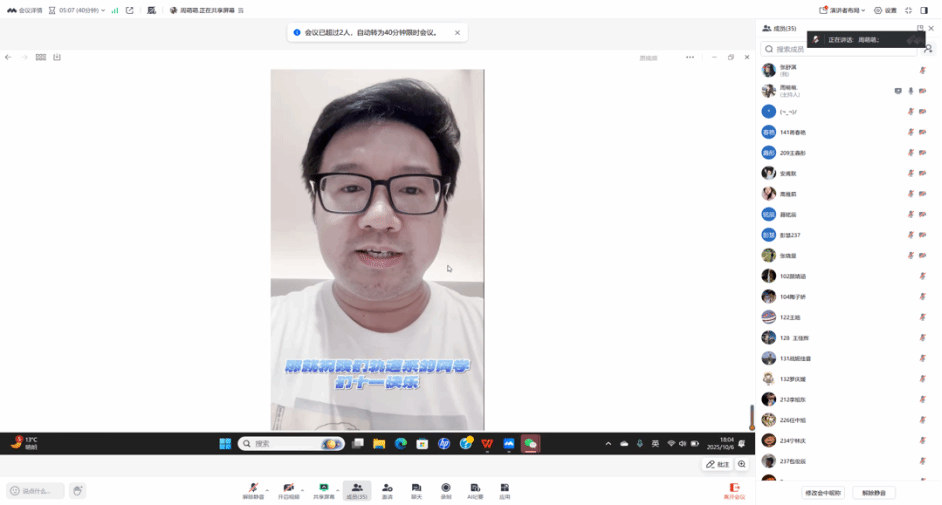Open the 邀请 invite icon

pos(387,488)
